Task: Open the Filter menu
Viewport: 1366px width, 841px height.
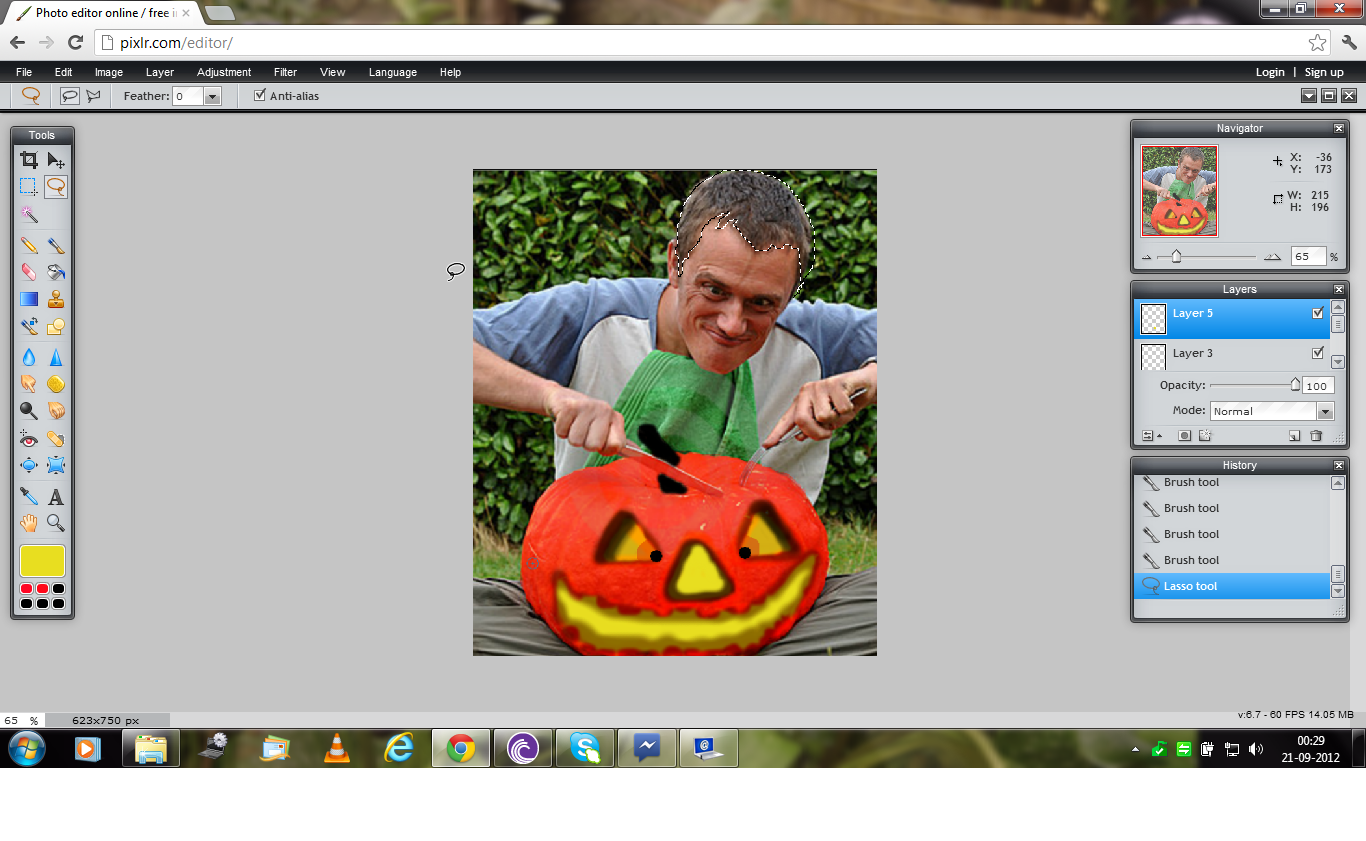Action: (285, 72)
